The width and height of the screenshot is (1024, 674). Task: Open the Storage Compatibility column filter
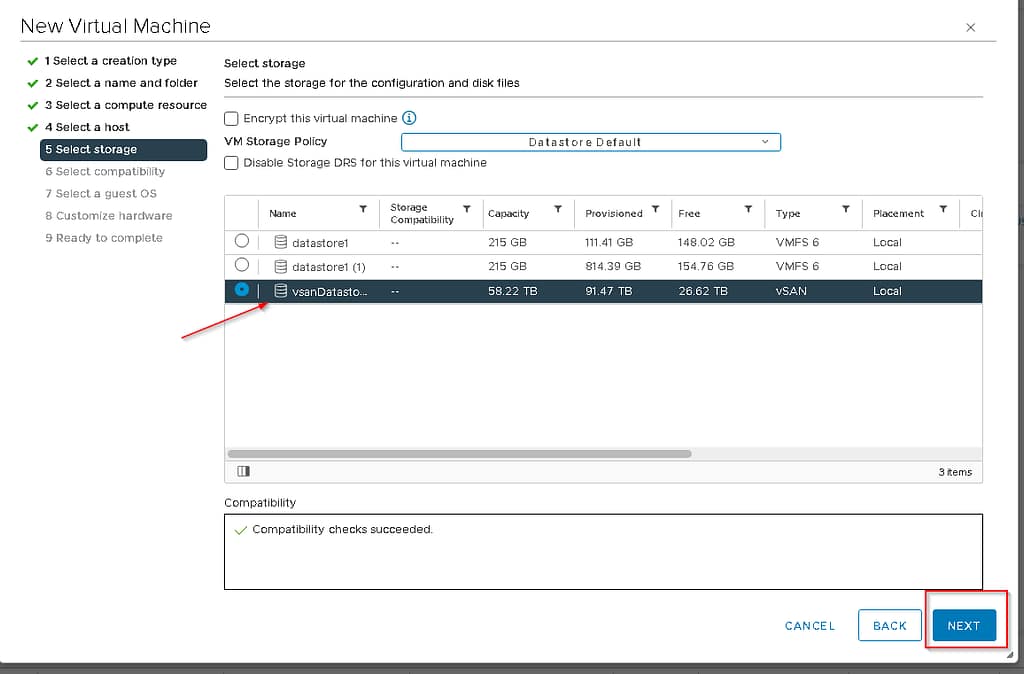coord(466,209)
